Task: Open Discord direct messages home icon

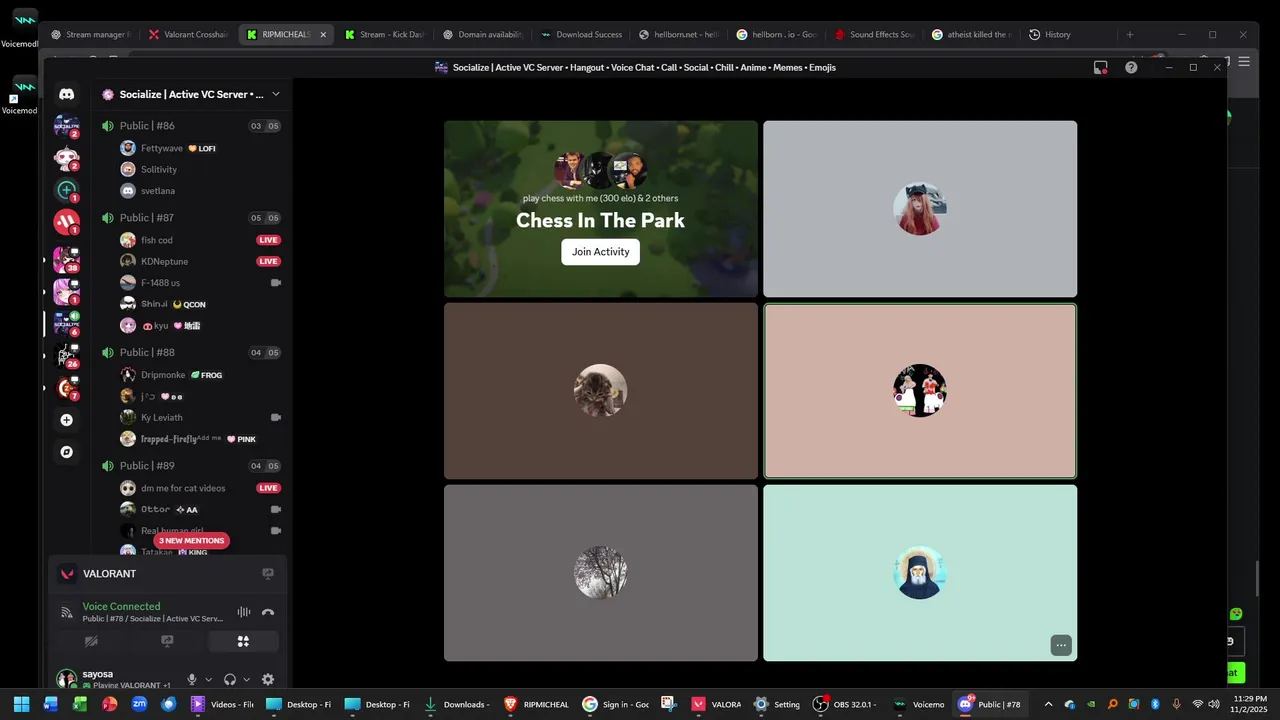Action: click(x=66, y=94)
